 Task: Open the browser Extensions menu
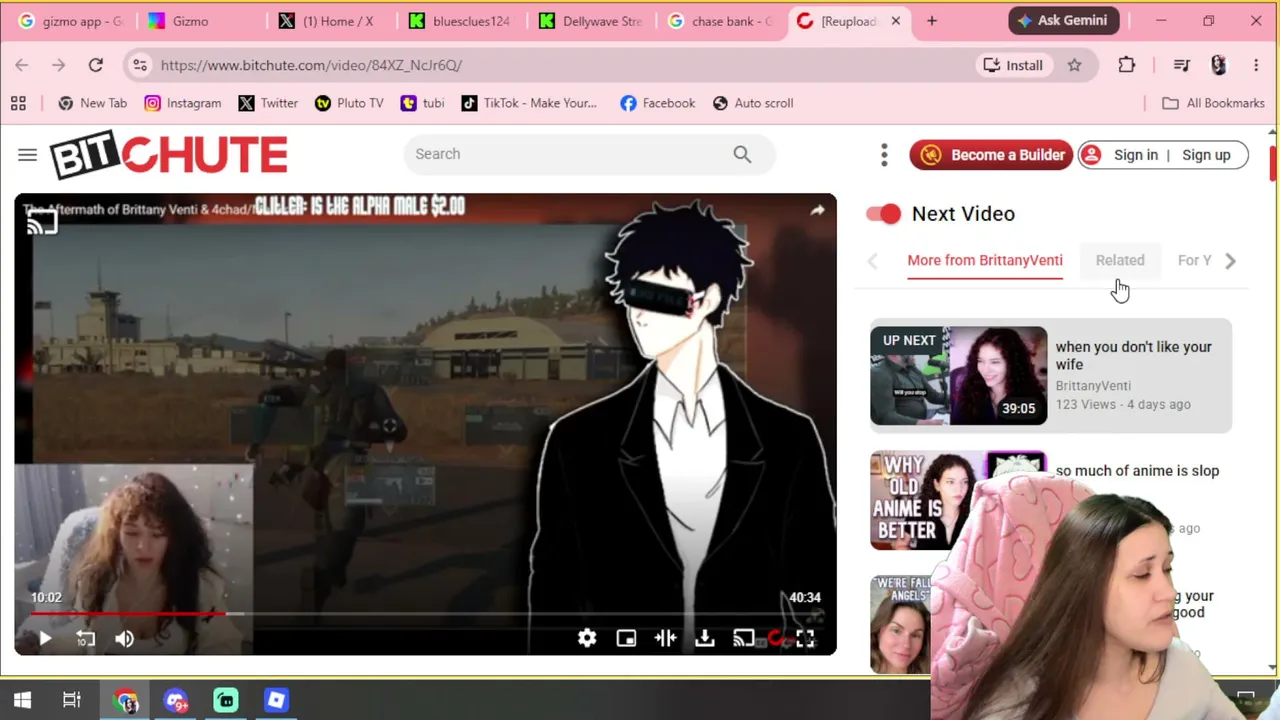(x=1127, y=65)
